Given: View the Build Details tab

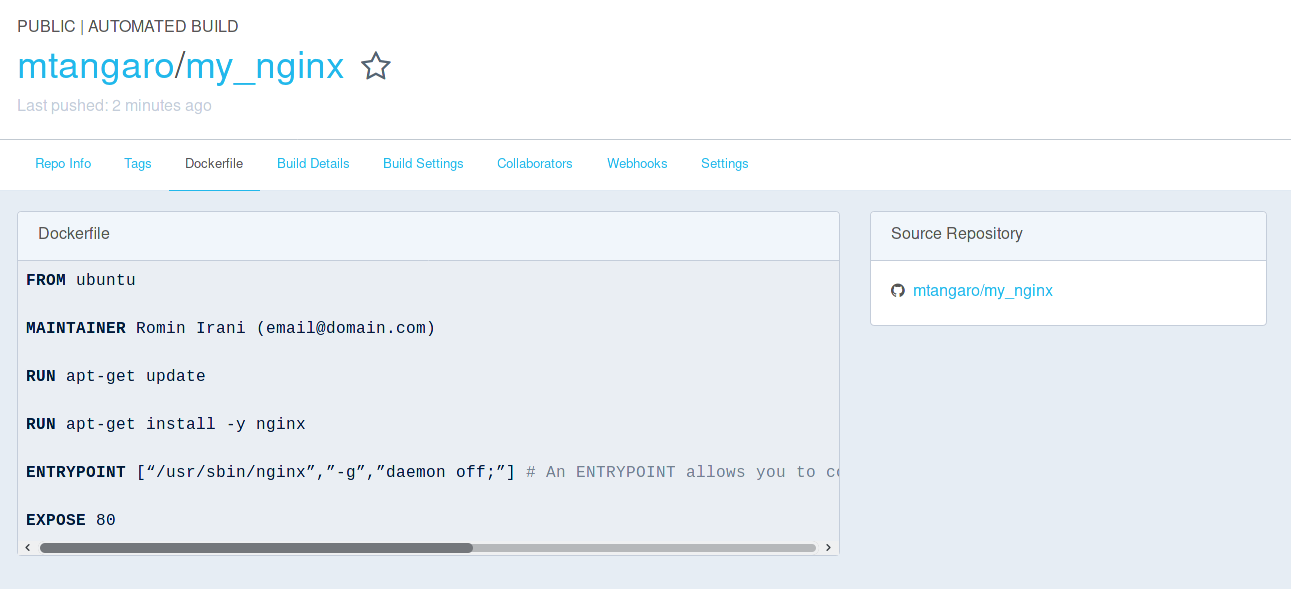Looking at the screenshot, I should pos(313,163).
